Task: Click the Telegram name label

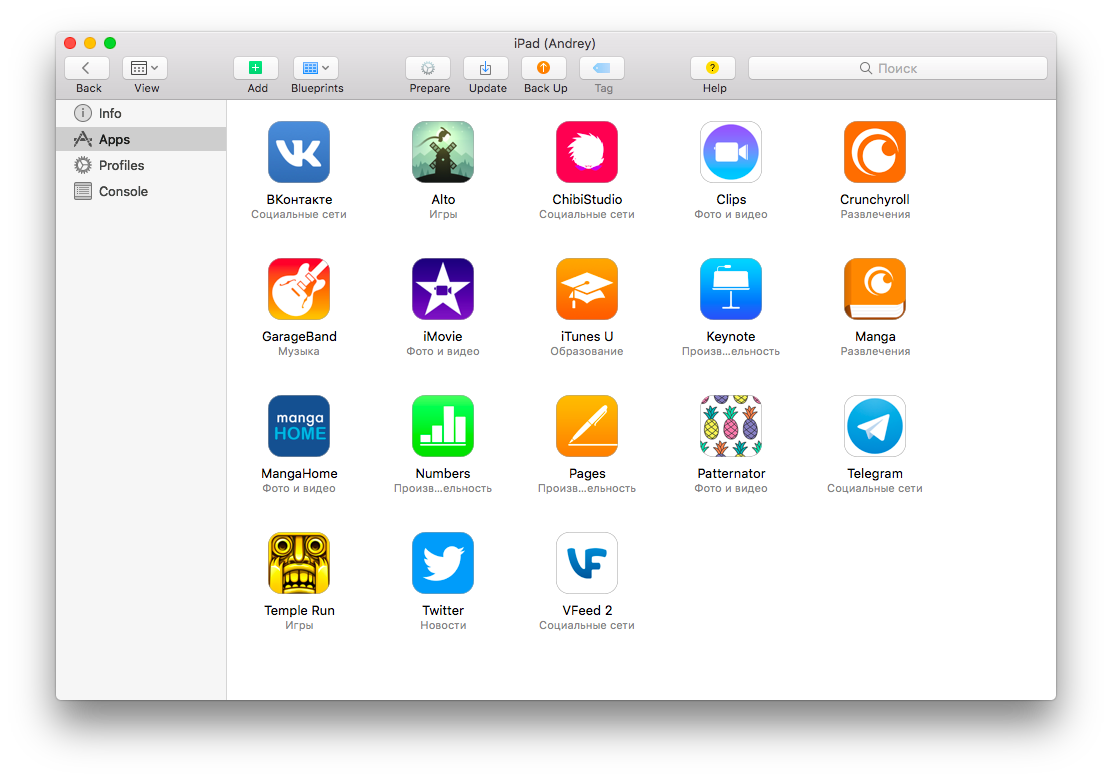Action: (874, 474)
